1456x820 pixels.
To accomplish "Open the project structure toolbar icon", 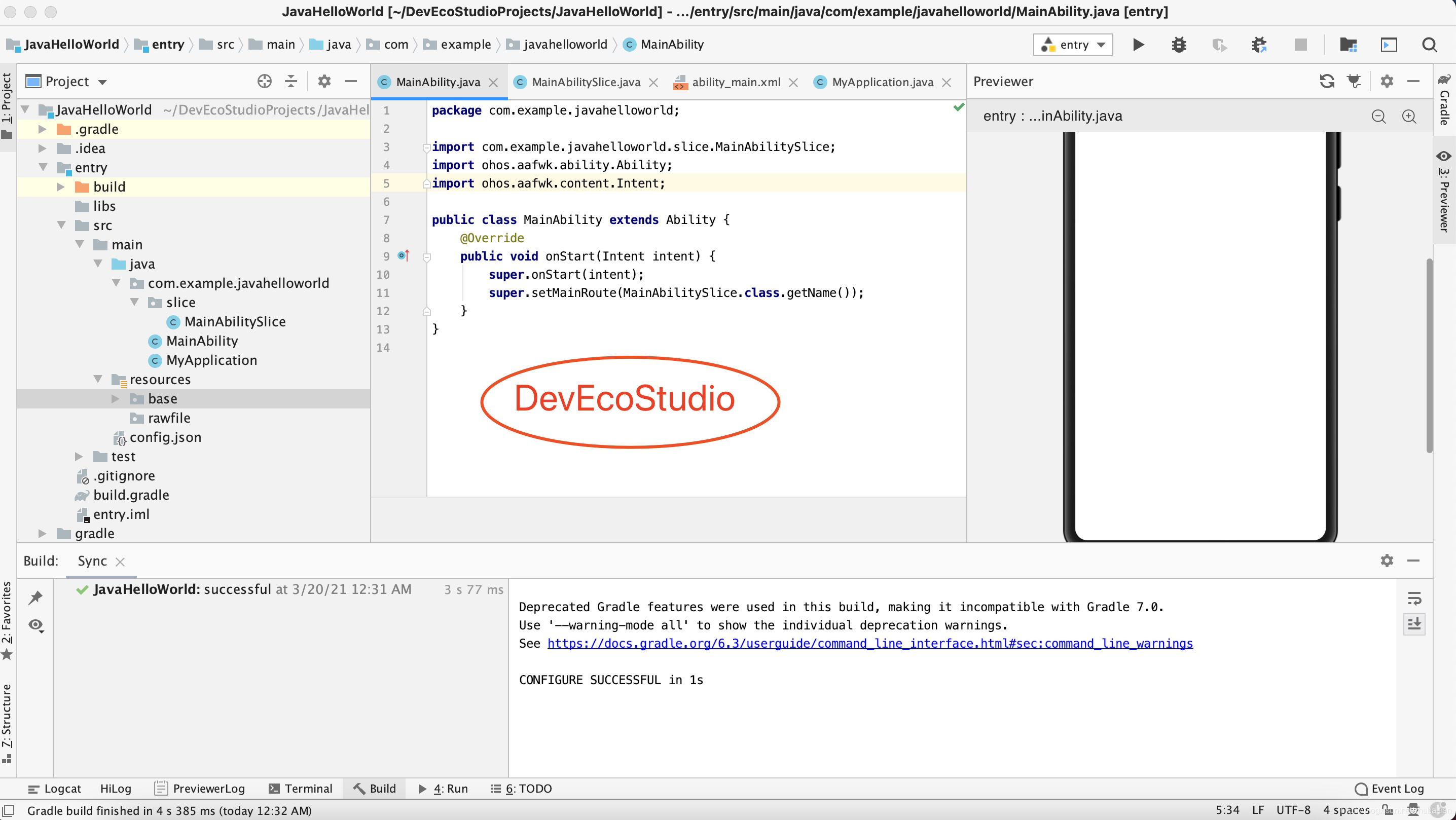I will coord(1349,45).
